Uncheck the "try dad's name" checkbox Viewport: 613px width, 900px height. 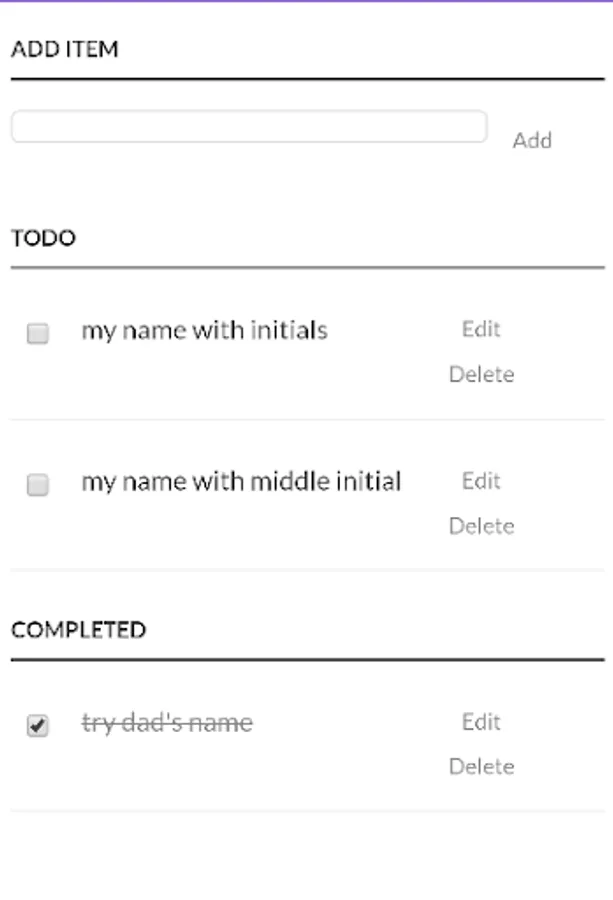[37, 726]
